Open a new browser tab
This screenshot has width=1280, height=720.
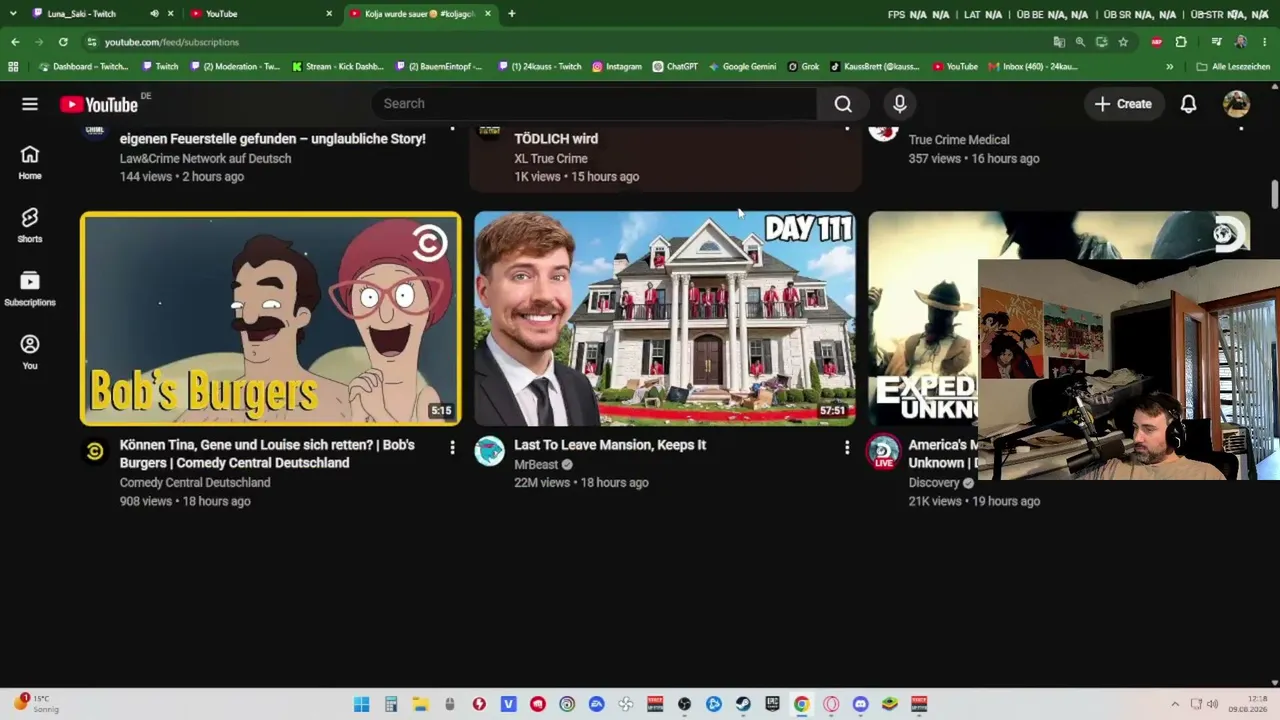(x=512, y=14)
